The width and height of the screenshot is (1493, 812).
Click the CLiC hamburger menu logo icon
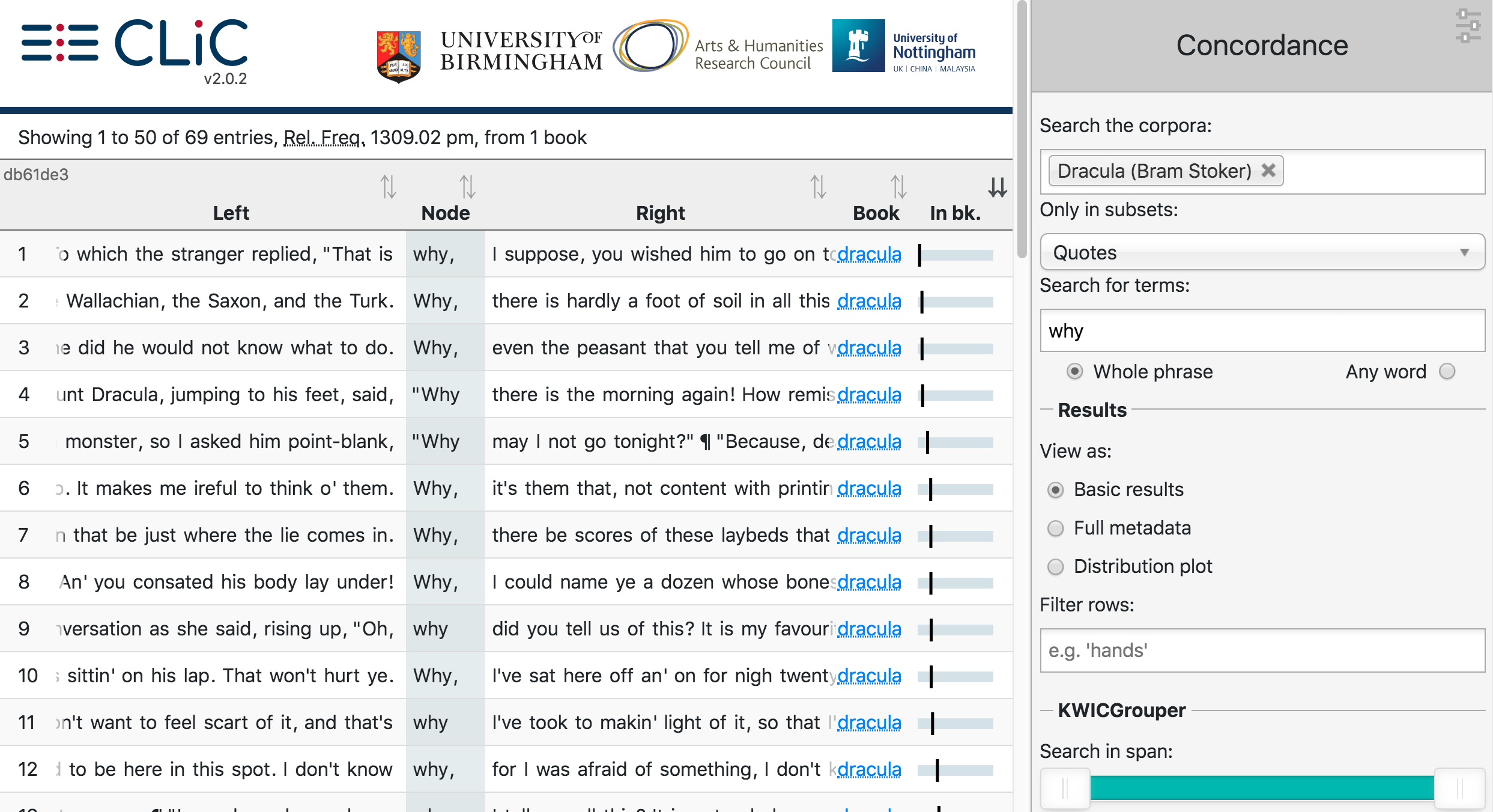(x=59, y=43)
